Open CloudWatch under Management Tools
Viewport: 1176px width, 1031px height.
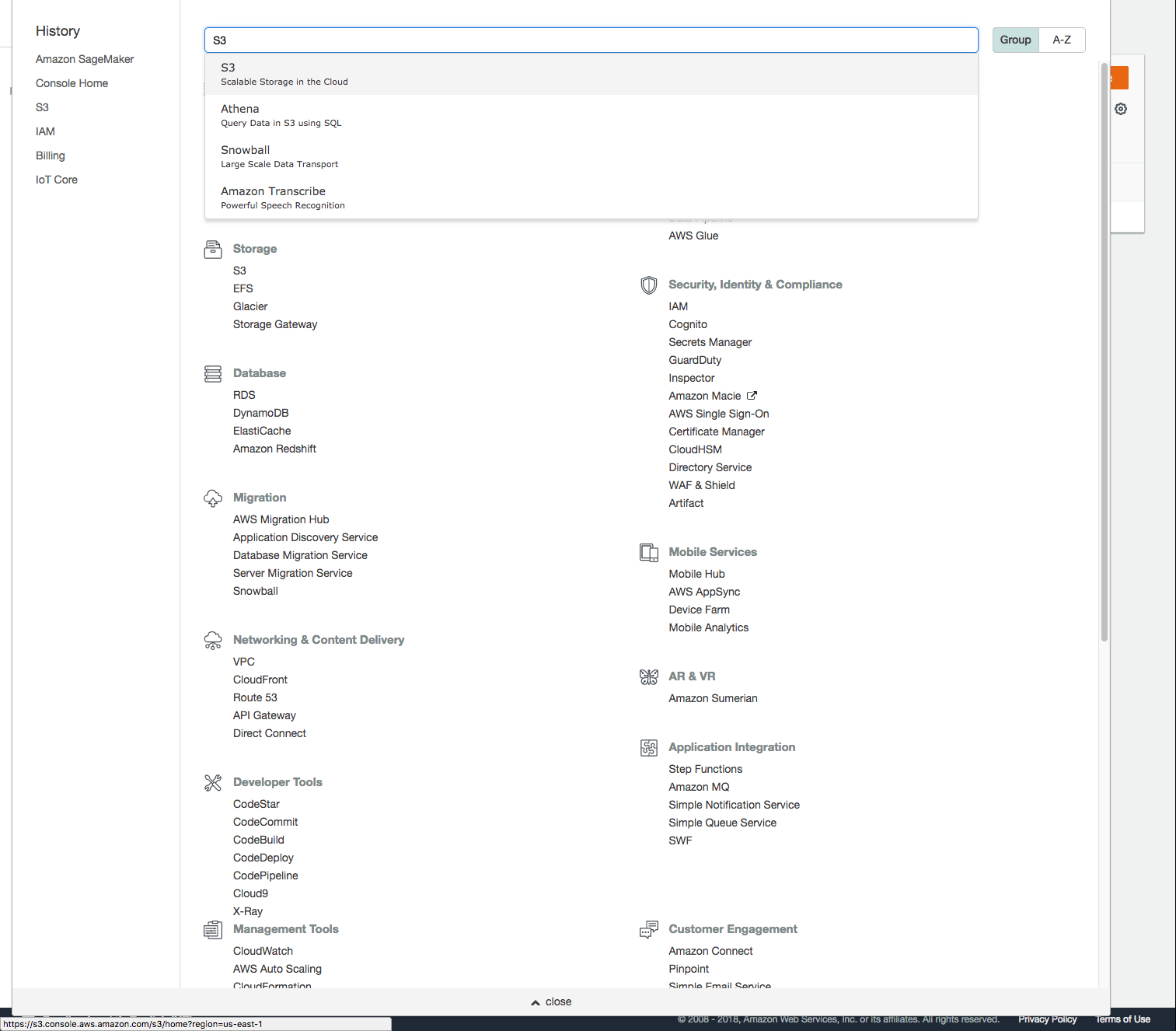(x=263, y=951)
